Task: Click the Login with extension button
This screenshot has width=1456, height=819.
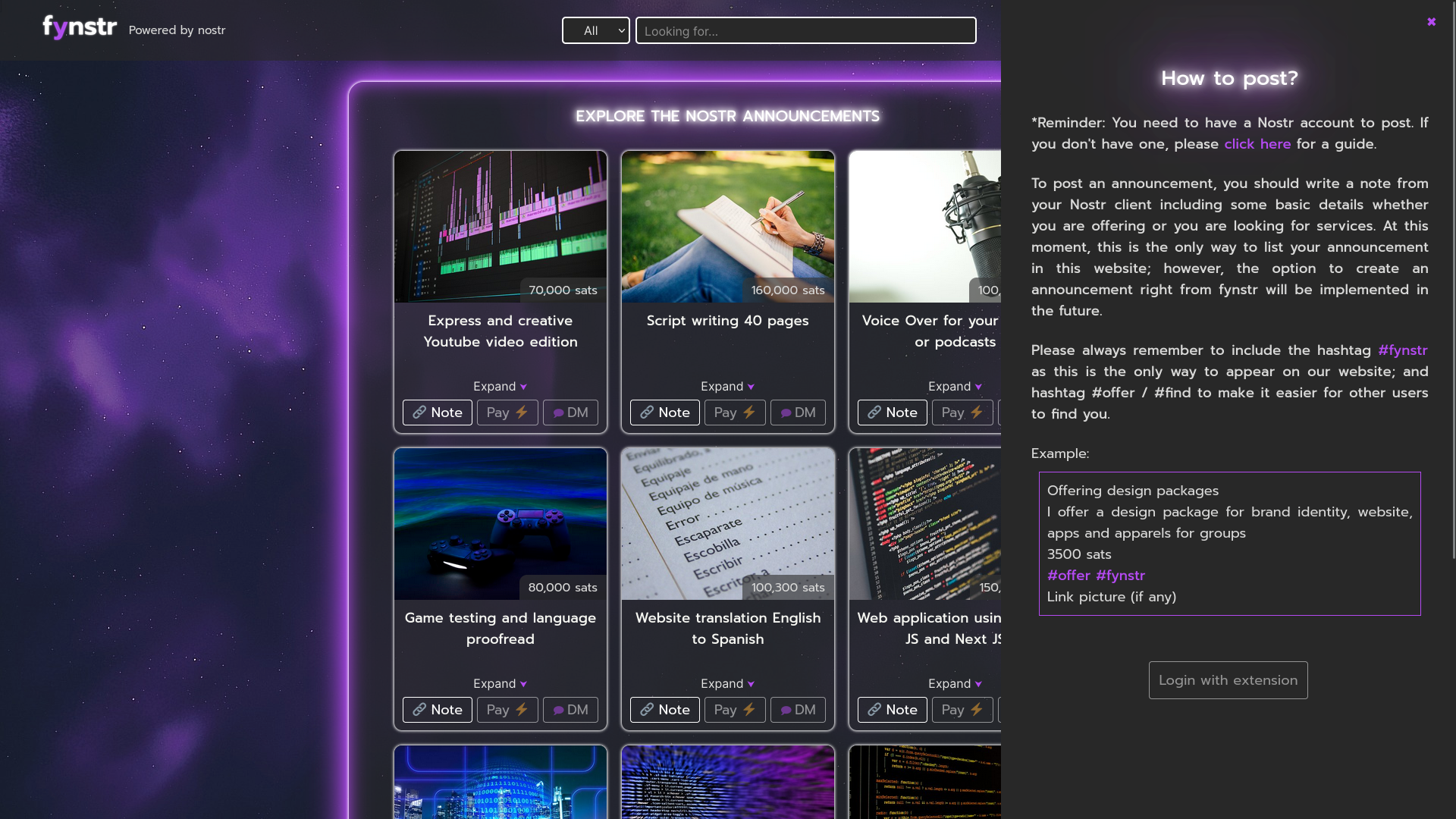Action: pyautogui.click(x=1228, y=680)
